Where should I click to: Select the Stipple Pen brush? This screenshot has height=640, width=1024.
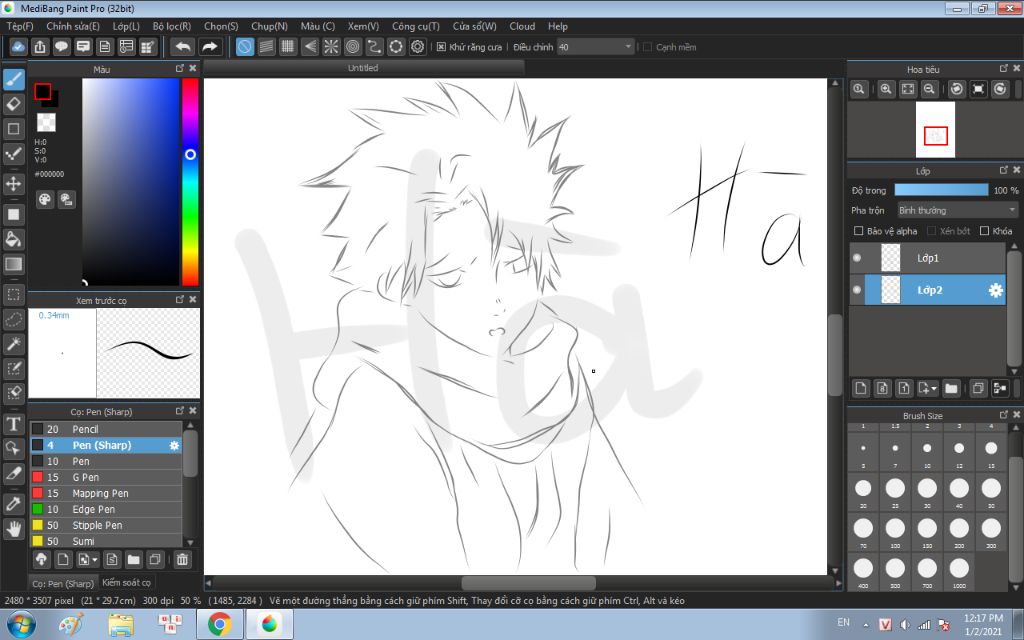click(106, 525)
